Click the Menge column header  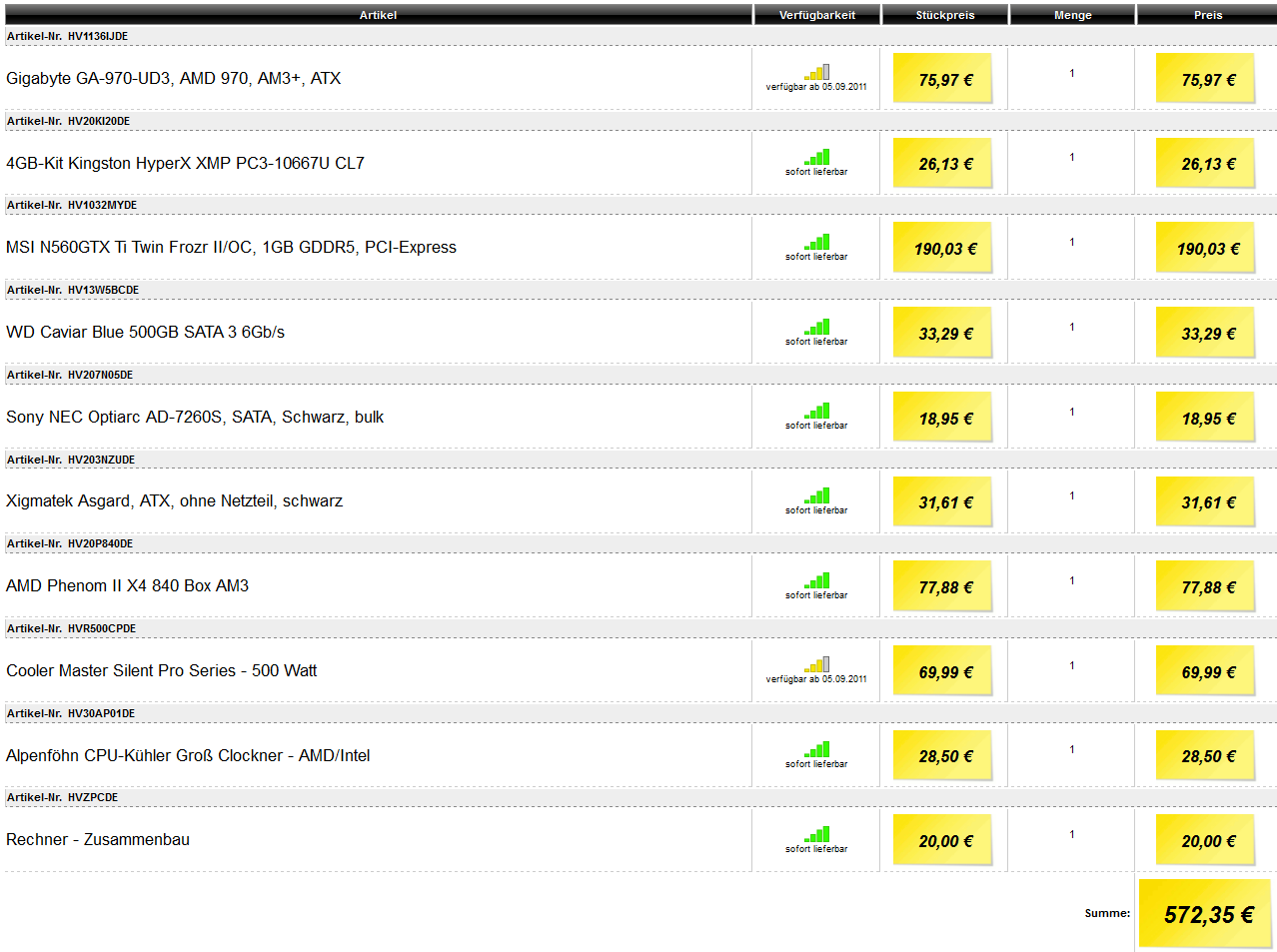click(1073, 15)
